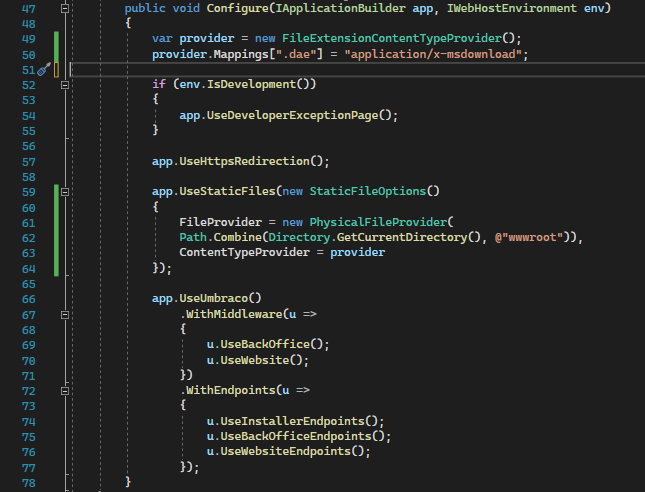The height and width of the screenshot is (492, 645).
Task: Click on FileExtensionContentTypeProvider type name
Action: click(x=392, y=38)
